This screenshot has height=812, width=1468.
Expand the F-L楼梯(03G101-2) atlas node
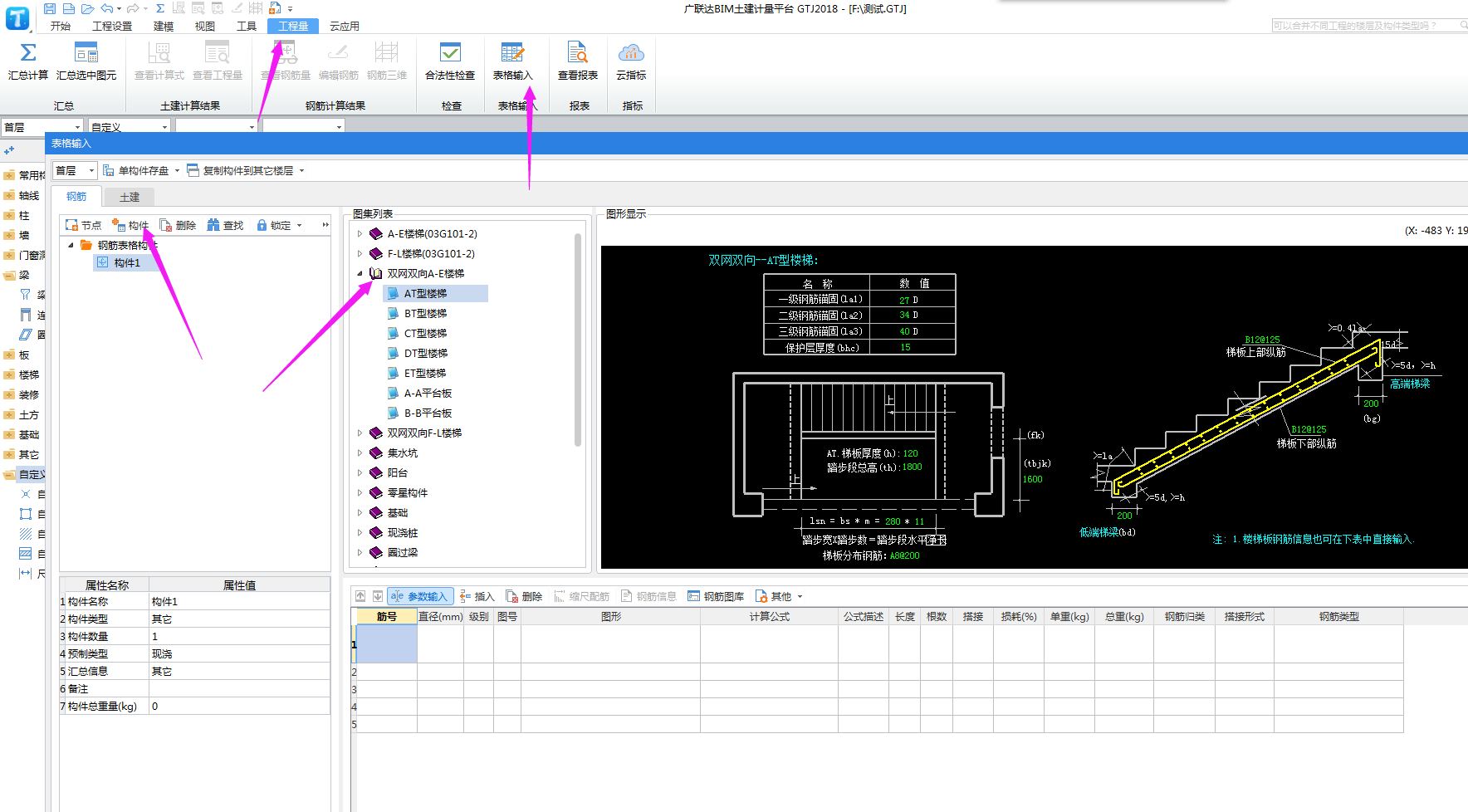coord(360,254)
